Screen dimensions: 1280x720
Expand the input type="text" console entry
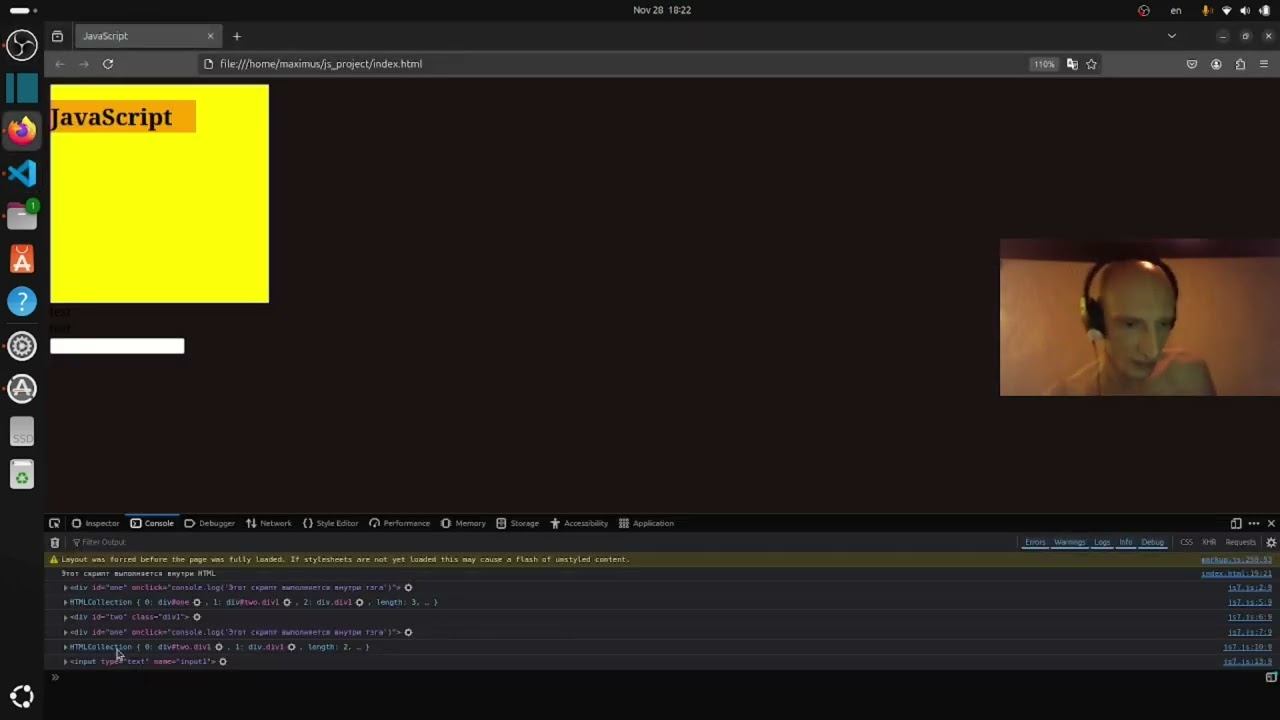66,662
